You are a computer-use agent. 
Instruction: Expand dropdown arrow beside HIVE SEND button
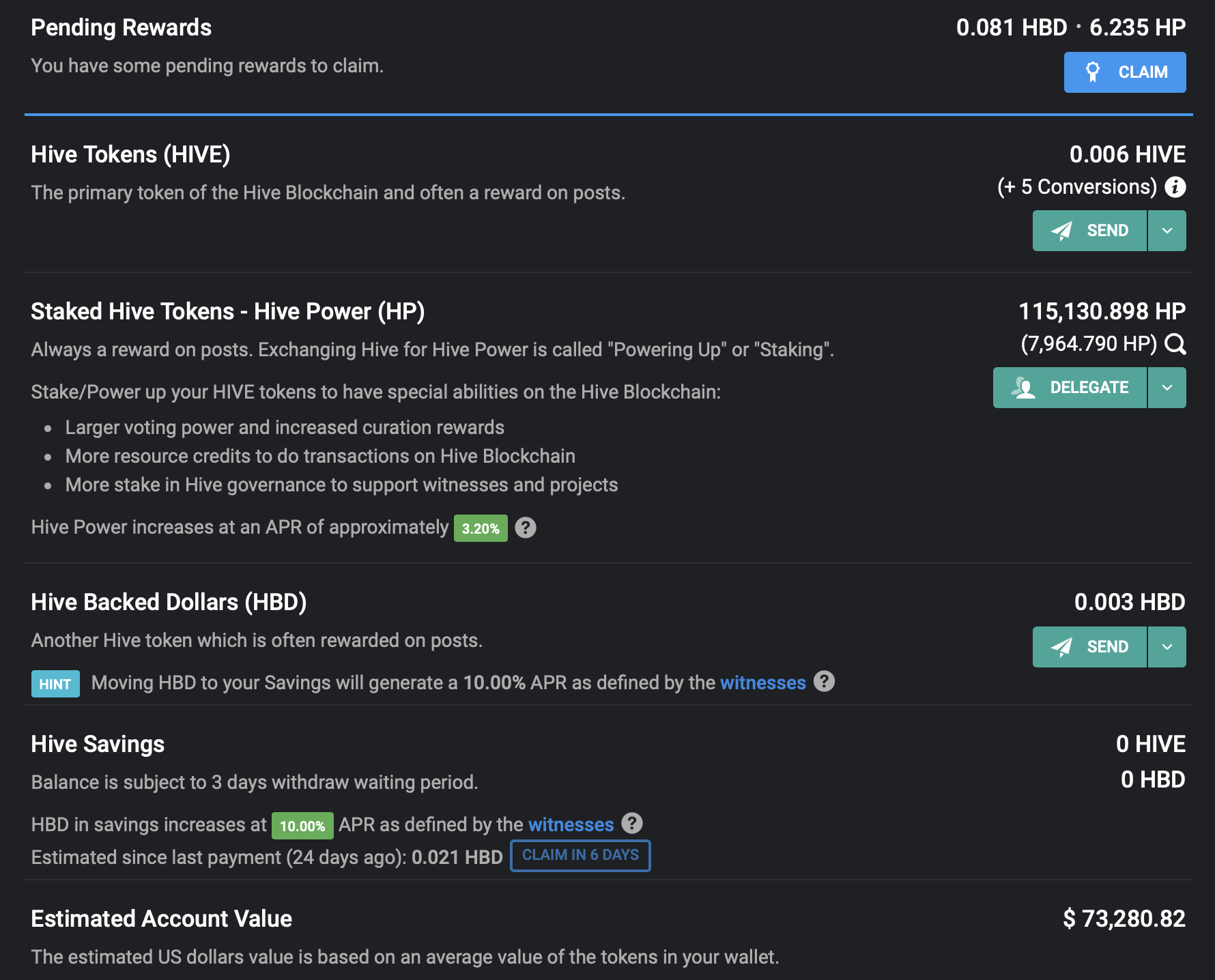1167,231
